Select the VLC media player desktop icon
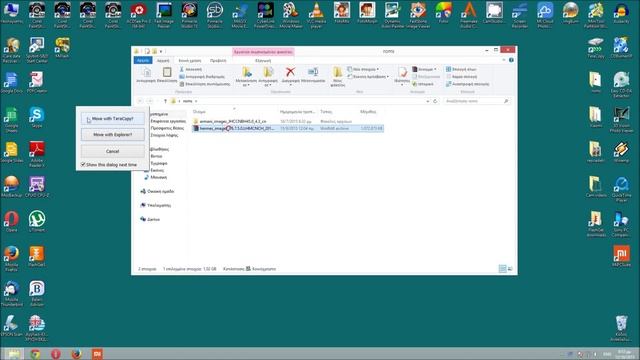Image resolution: width=640 pixels, height=360 pixels. (x=316, y=14)
